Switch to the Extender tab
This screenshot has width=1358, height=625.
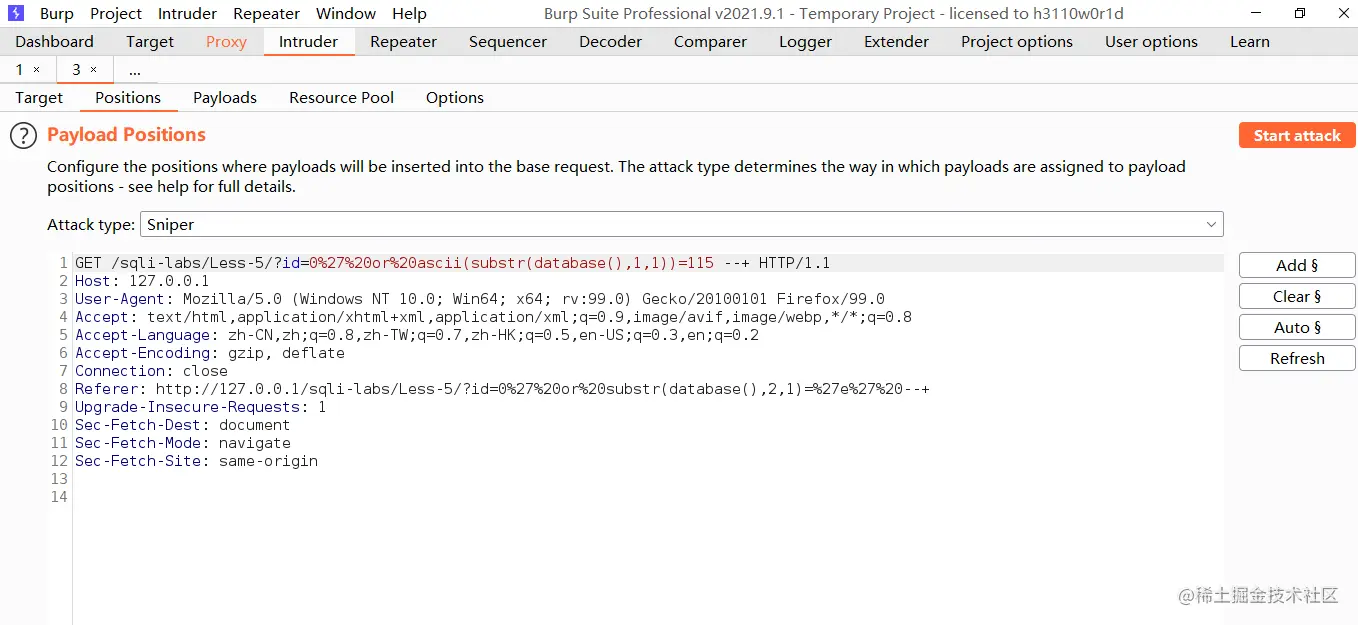896,42
